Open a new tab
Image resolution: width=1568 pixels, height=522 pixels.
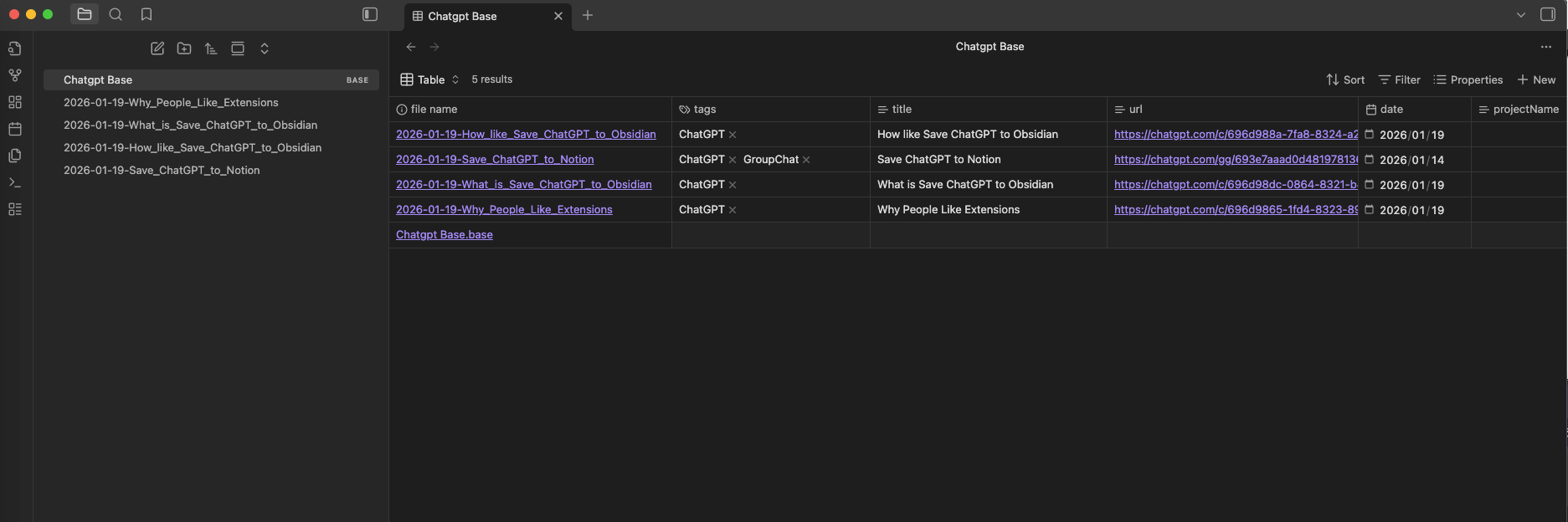pos(588,15)
